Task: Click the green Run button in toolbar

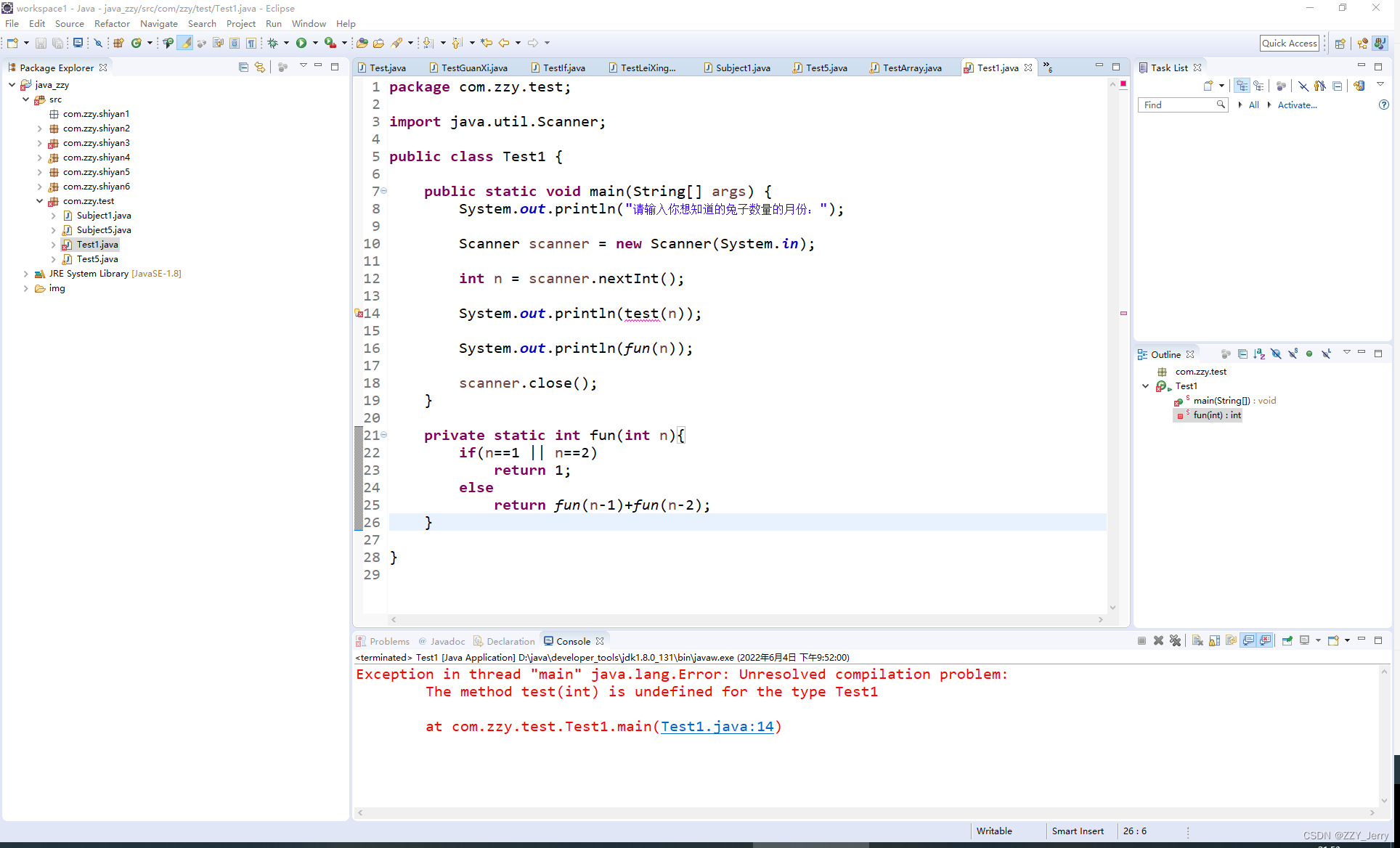Action: click(301, 43)
